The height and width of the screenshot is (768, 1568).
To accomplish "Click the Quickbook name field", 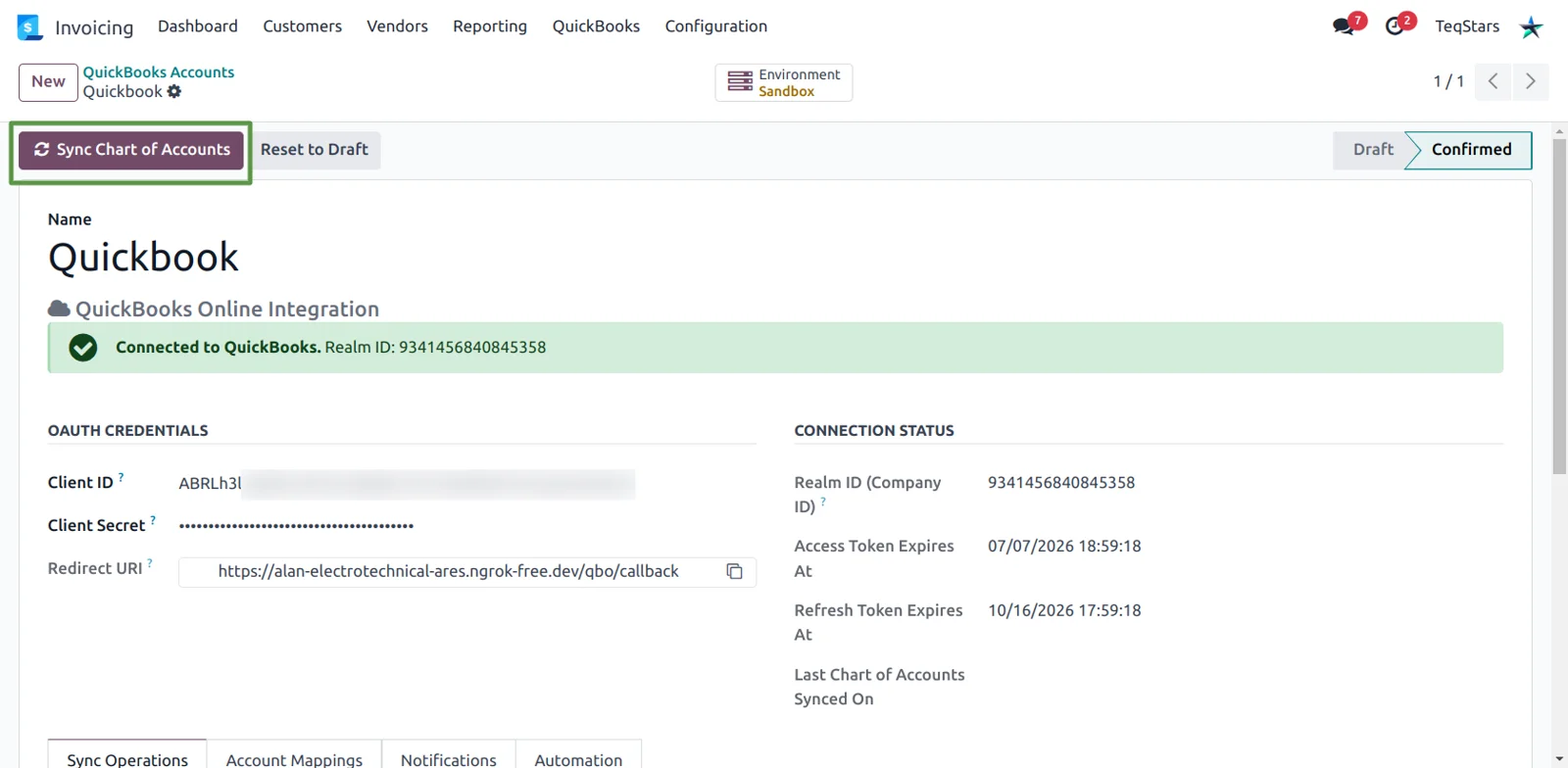I will point(143,258).
